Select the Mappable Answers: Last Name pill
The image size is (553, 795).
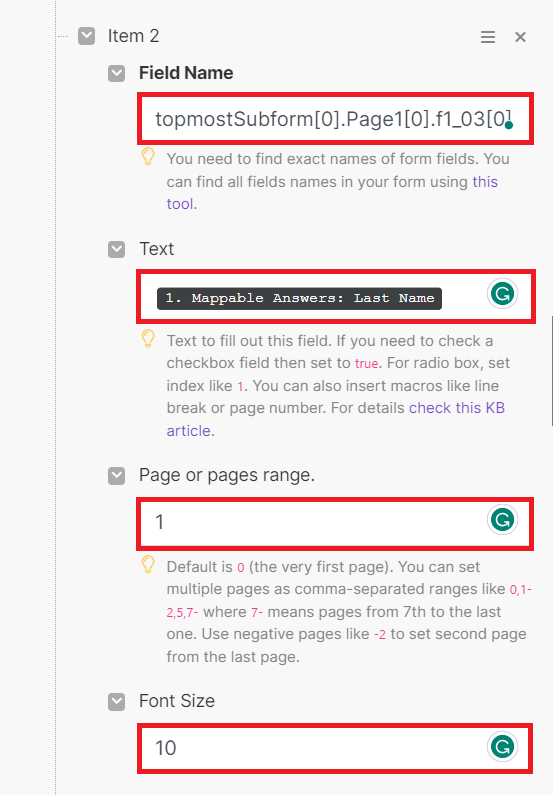(x=299, y=298)
